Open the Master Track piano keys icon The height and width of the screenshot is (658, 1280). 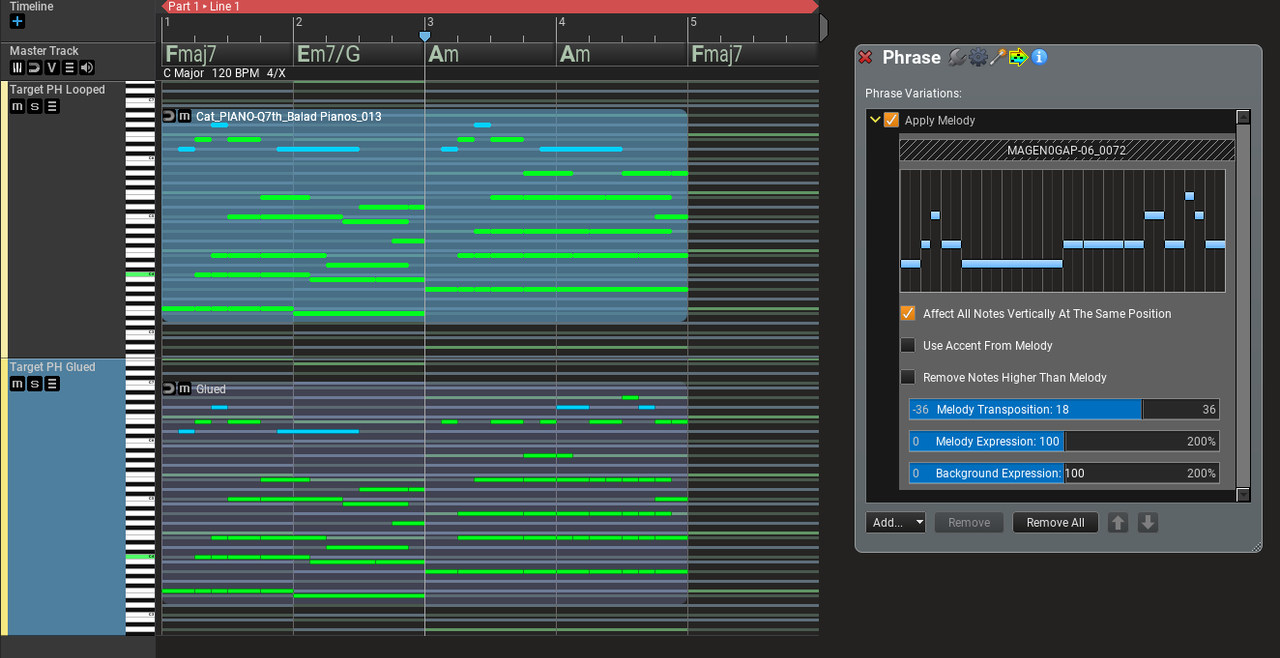pyautogui.click(x=17, y=68)
